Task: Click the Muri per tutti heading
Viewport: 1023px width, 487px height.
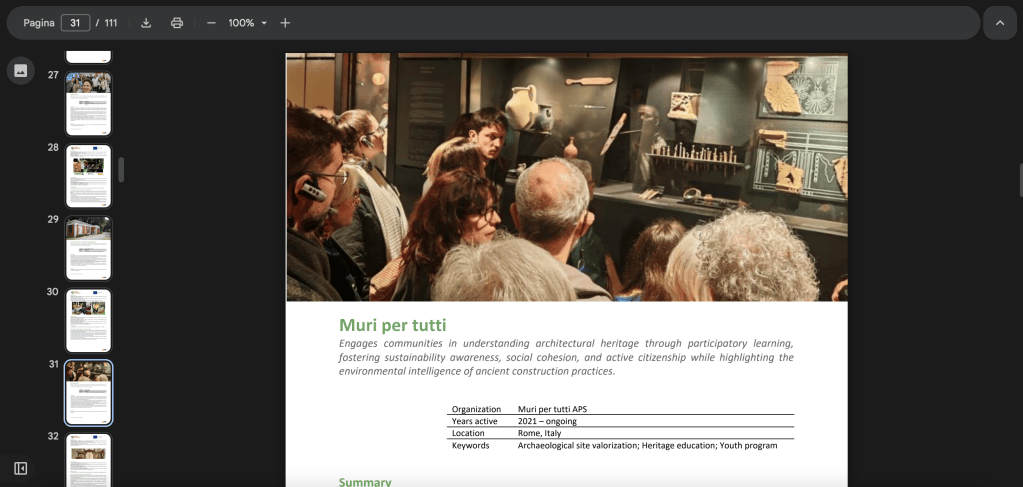Action: tap(393, 324)
